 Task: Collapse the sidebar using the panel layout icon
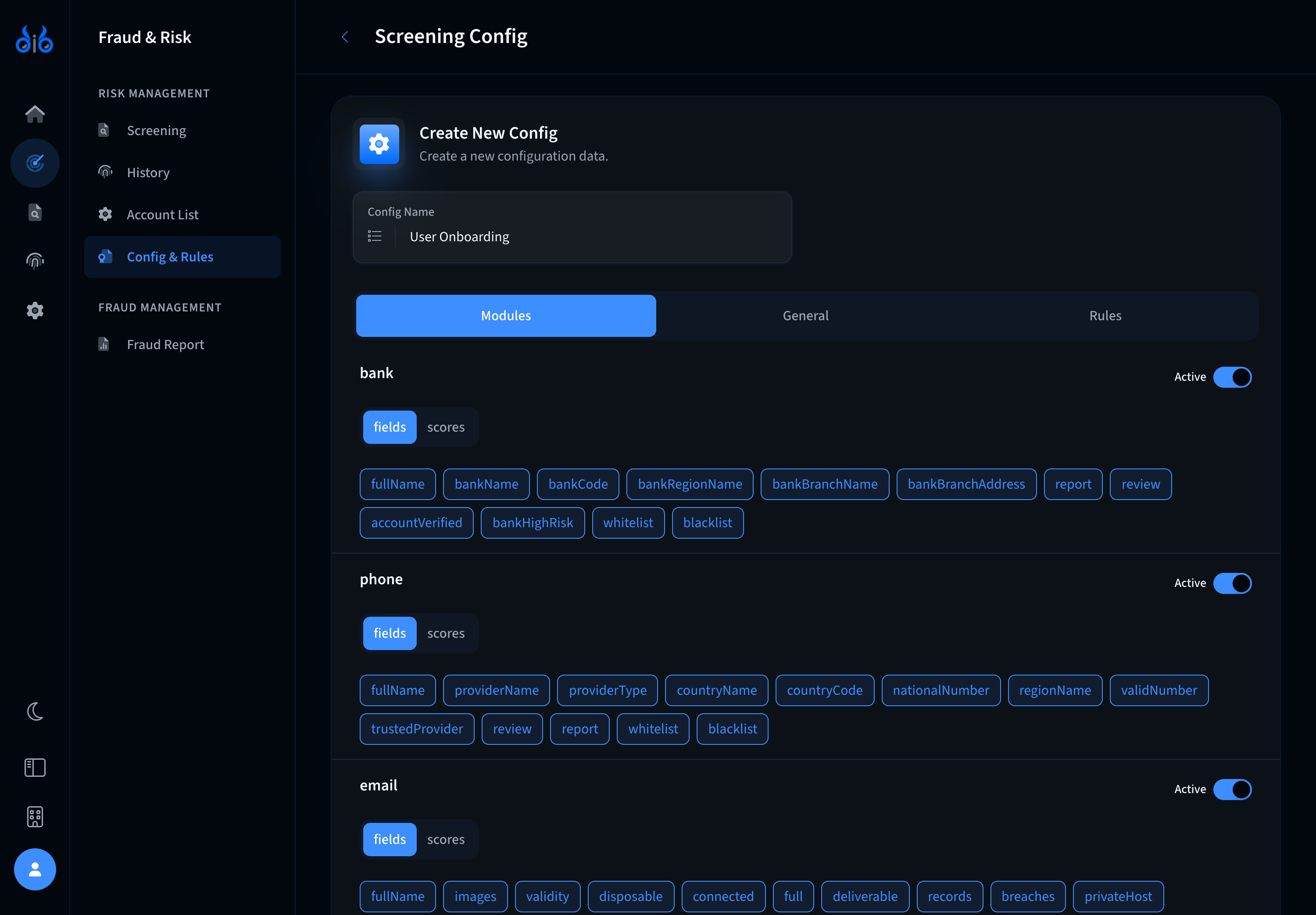click(35, 767)
